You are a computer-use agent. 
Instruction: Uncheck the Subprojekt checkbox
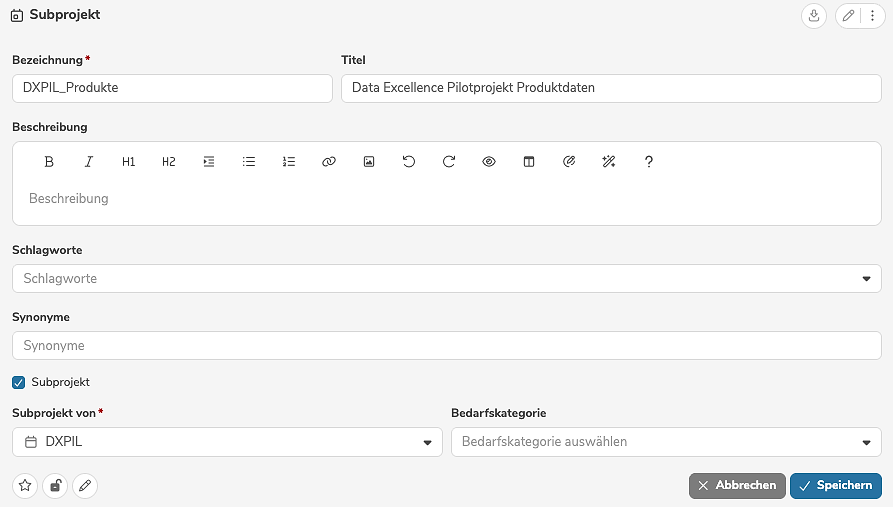19,382
